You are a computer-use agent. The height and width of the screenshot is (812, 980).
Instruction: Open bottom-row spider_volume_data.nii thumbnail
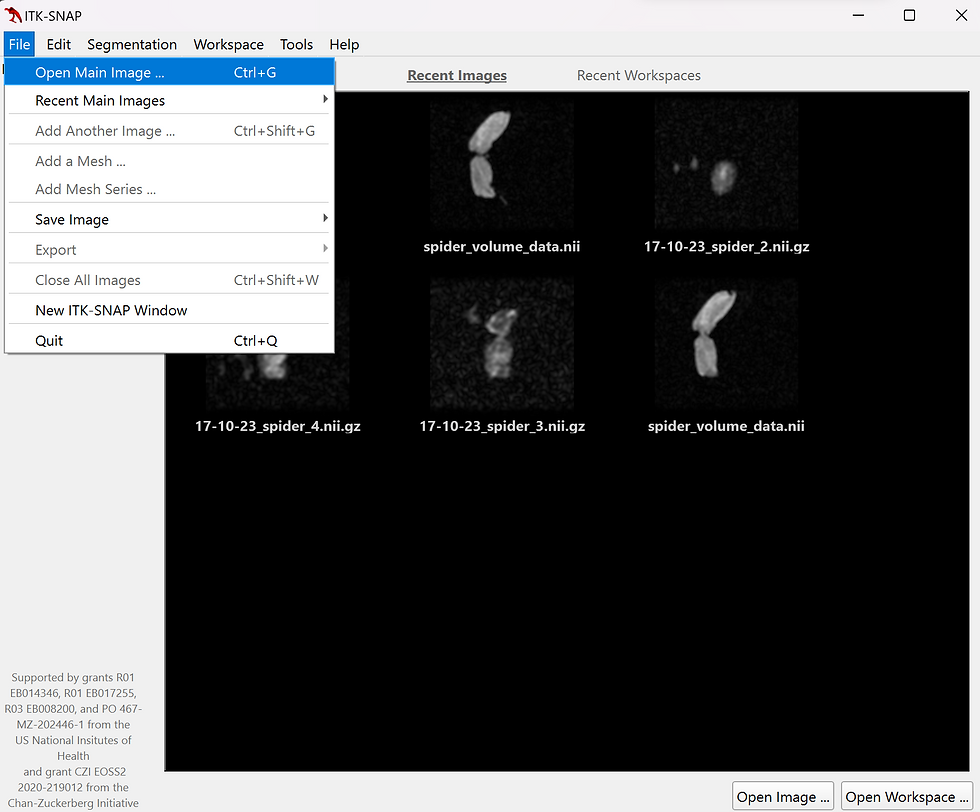pyautogui.click(x=726, y=344)
